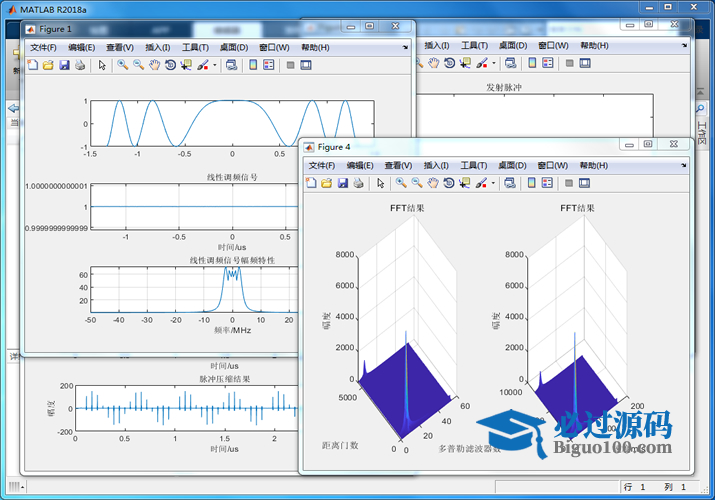This screenshot has height=500, width=715.
Task: Open 帮助(H) menu in Figure 1
Action: tap(315, 47)
